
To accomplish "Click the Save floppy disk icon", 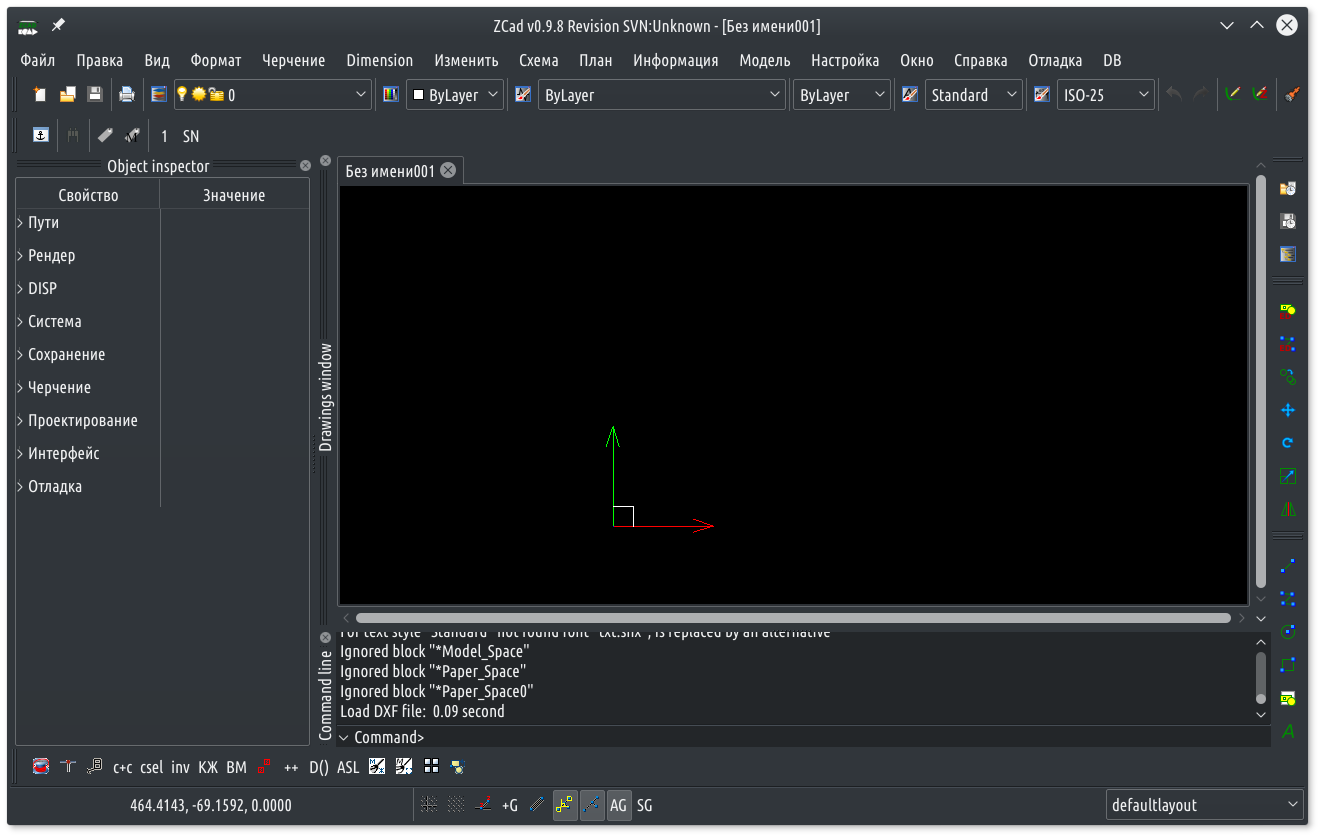I will click(x=95, y=95).
